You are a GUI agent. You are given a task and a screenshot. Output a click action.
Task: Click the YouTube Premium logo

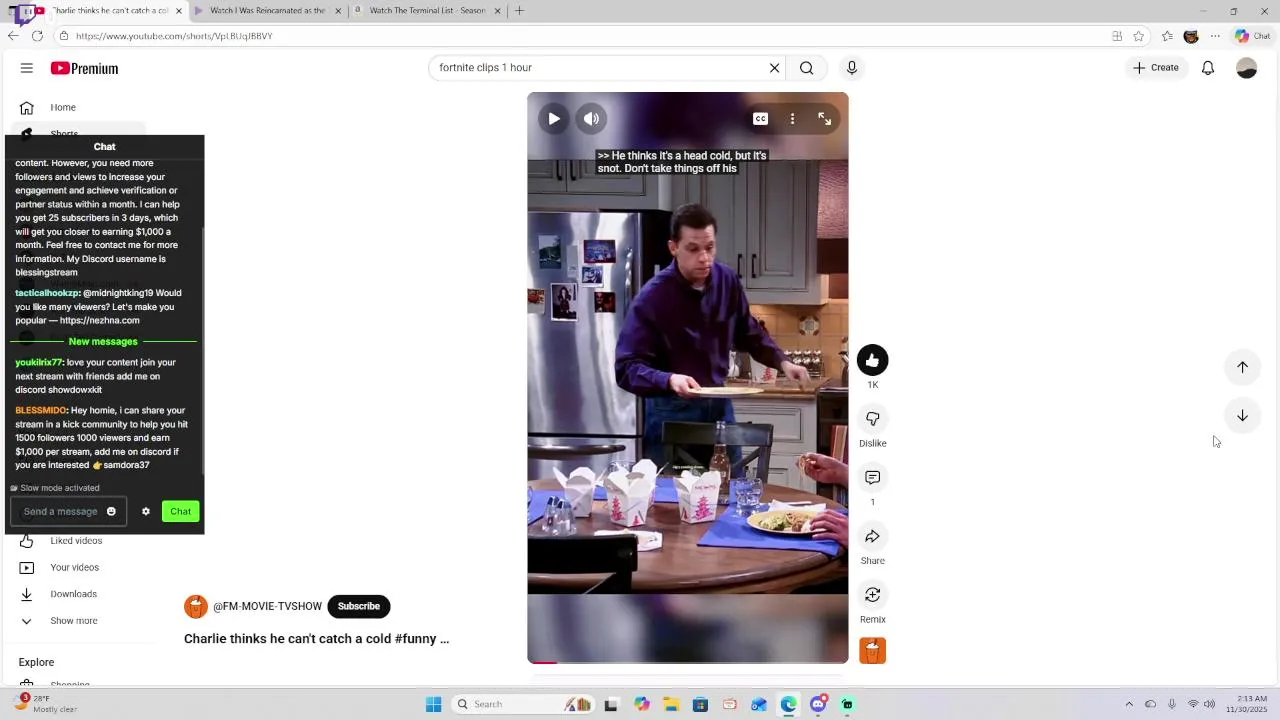click(85, 68)
